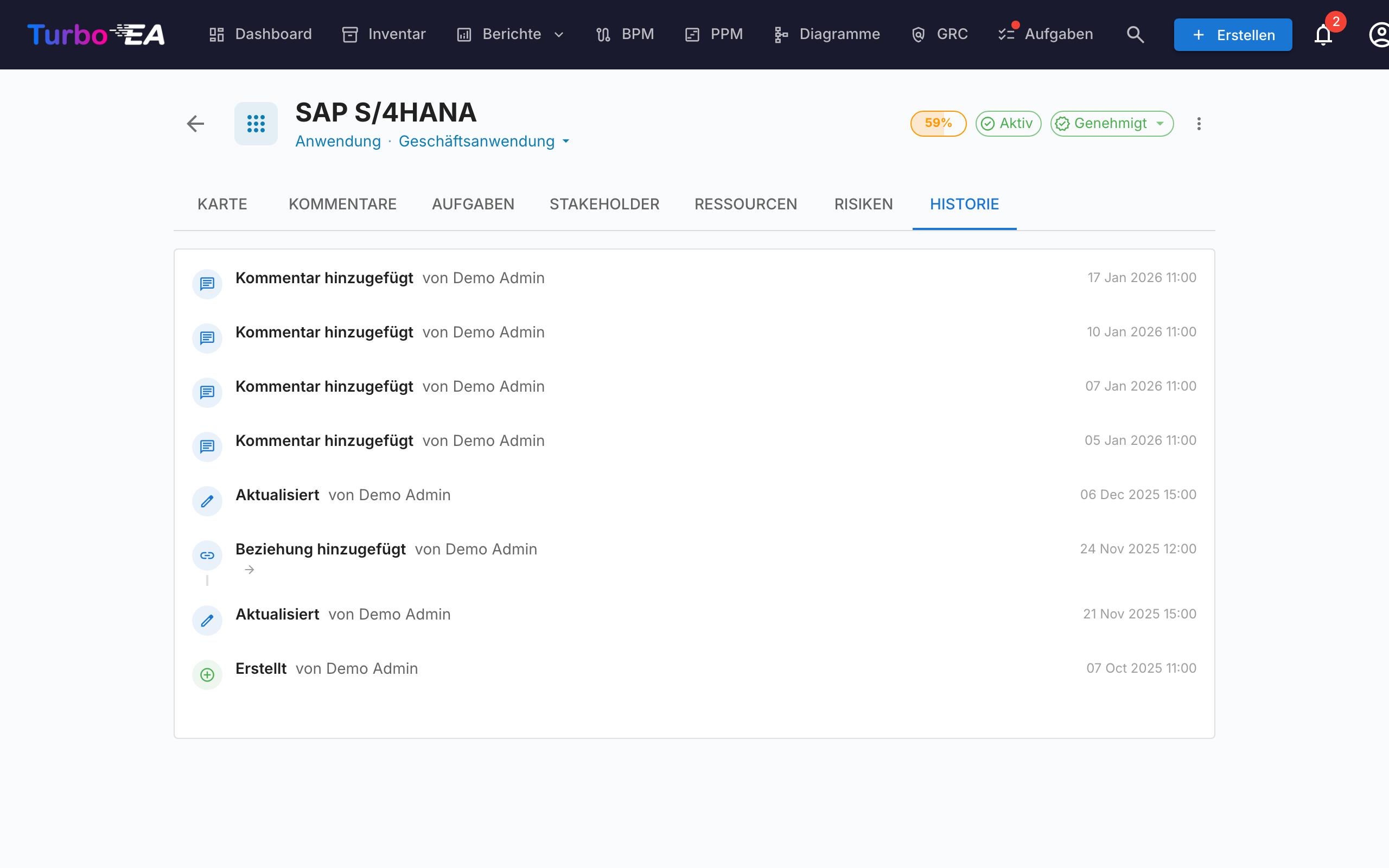The image size is (1389, 868).
Task: Click the timestamp 05 Jan 2026 11:00
Action: point(1140,441)
